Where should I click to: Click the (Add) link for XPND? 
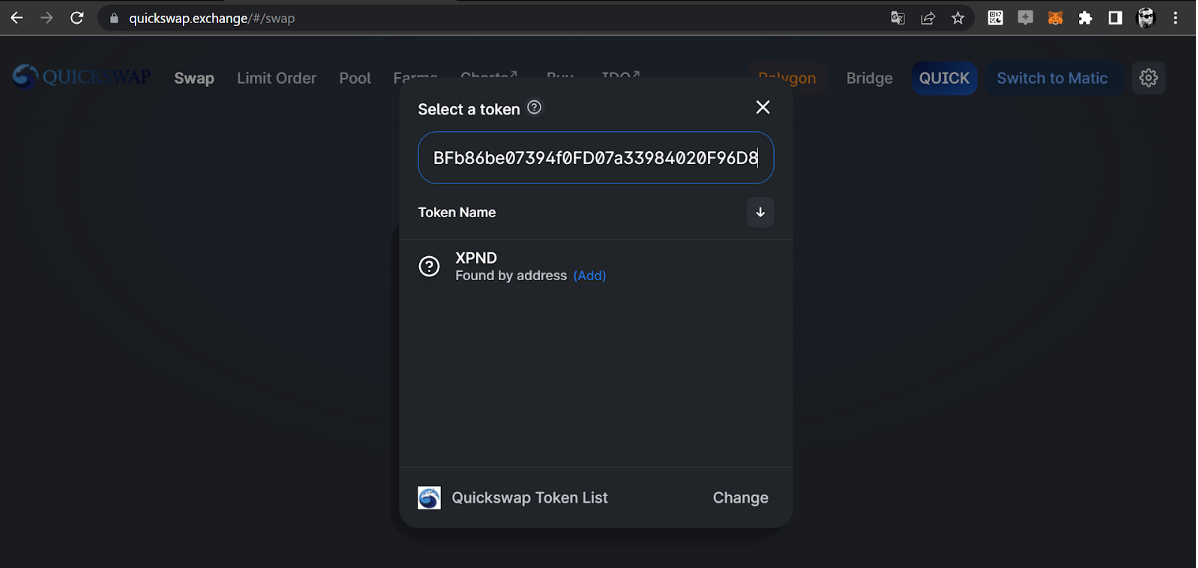click(590, 275)
